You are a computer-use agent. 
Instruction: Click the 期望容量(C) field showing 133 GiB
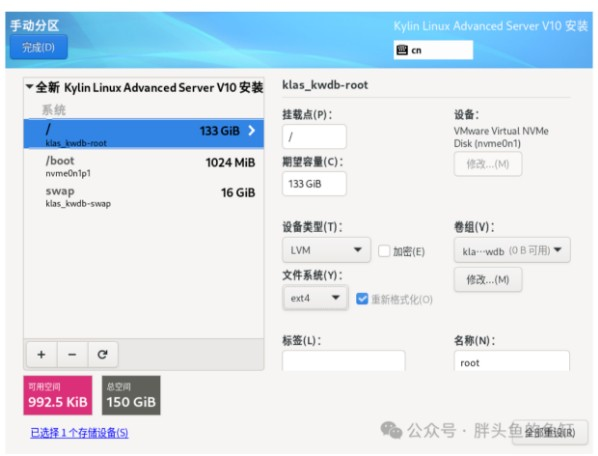[x=314, y=184]
